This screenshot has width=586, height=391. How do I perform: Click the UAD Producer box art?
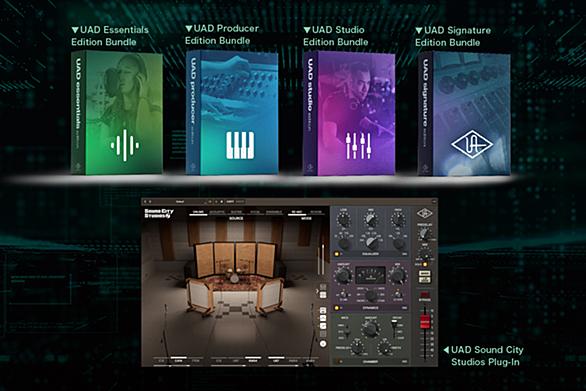[232, 113]
